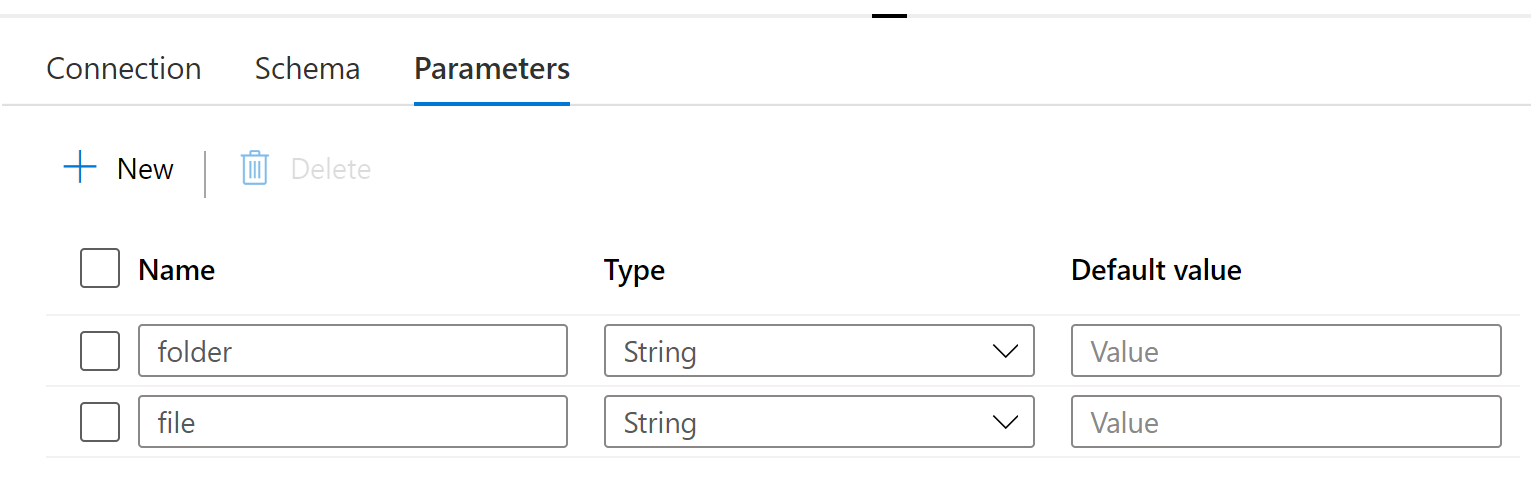Check the box for the folder parameter
Screen dimensions: 1531x484
100,351
